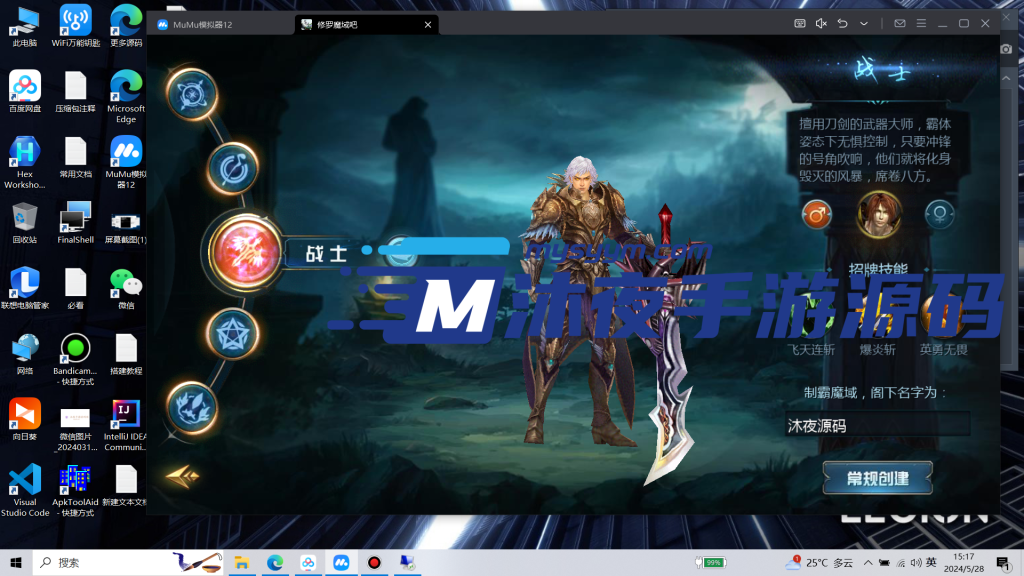Open the emulator keyboard mapping icon
The height and width of the screenshot is (576, 1024).
coord(800,23)
